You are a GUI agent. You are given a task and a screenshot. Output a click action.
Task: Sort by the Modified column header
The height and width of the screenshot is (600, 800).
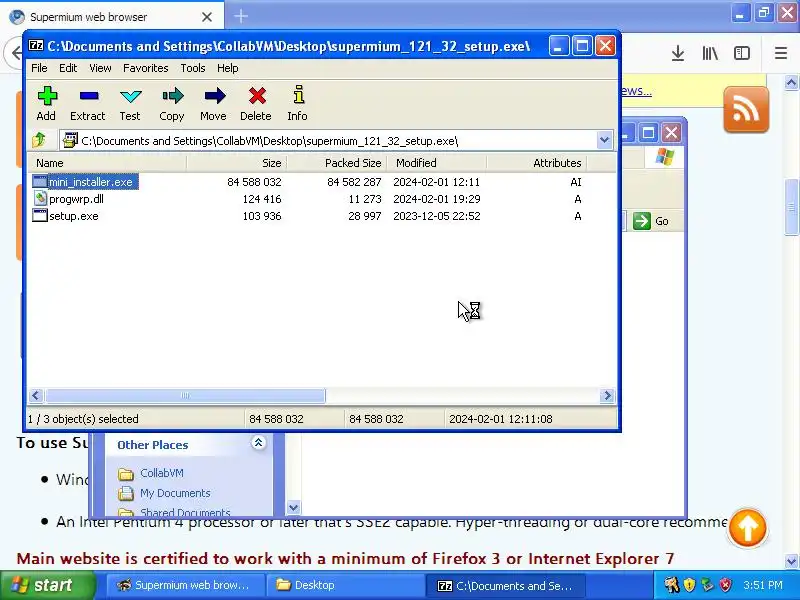coord(436,163)
